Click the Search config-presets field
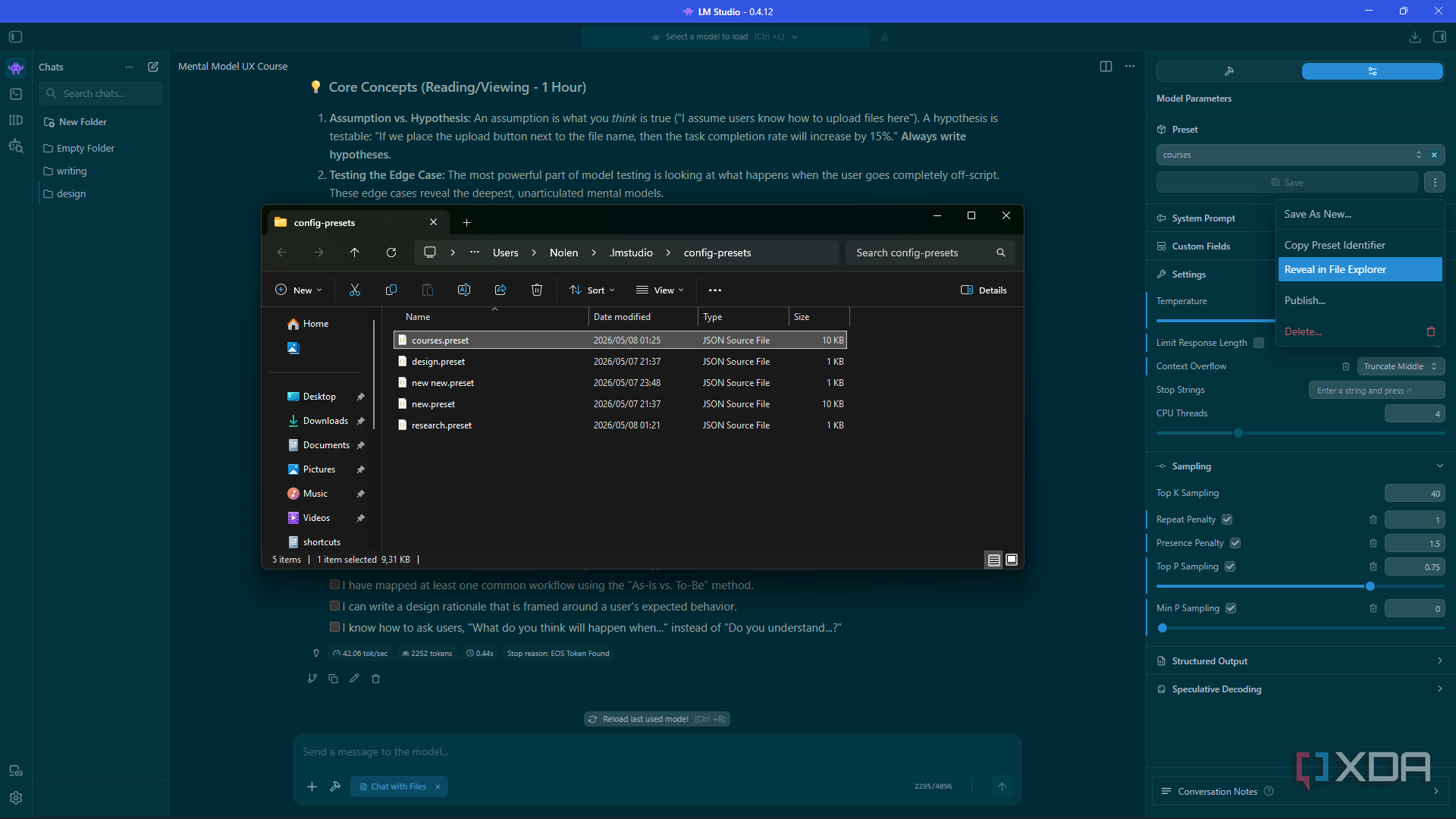Viewport: 1456px width, 819px height. 930,253
